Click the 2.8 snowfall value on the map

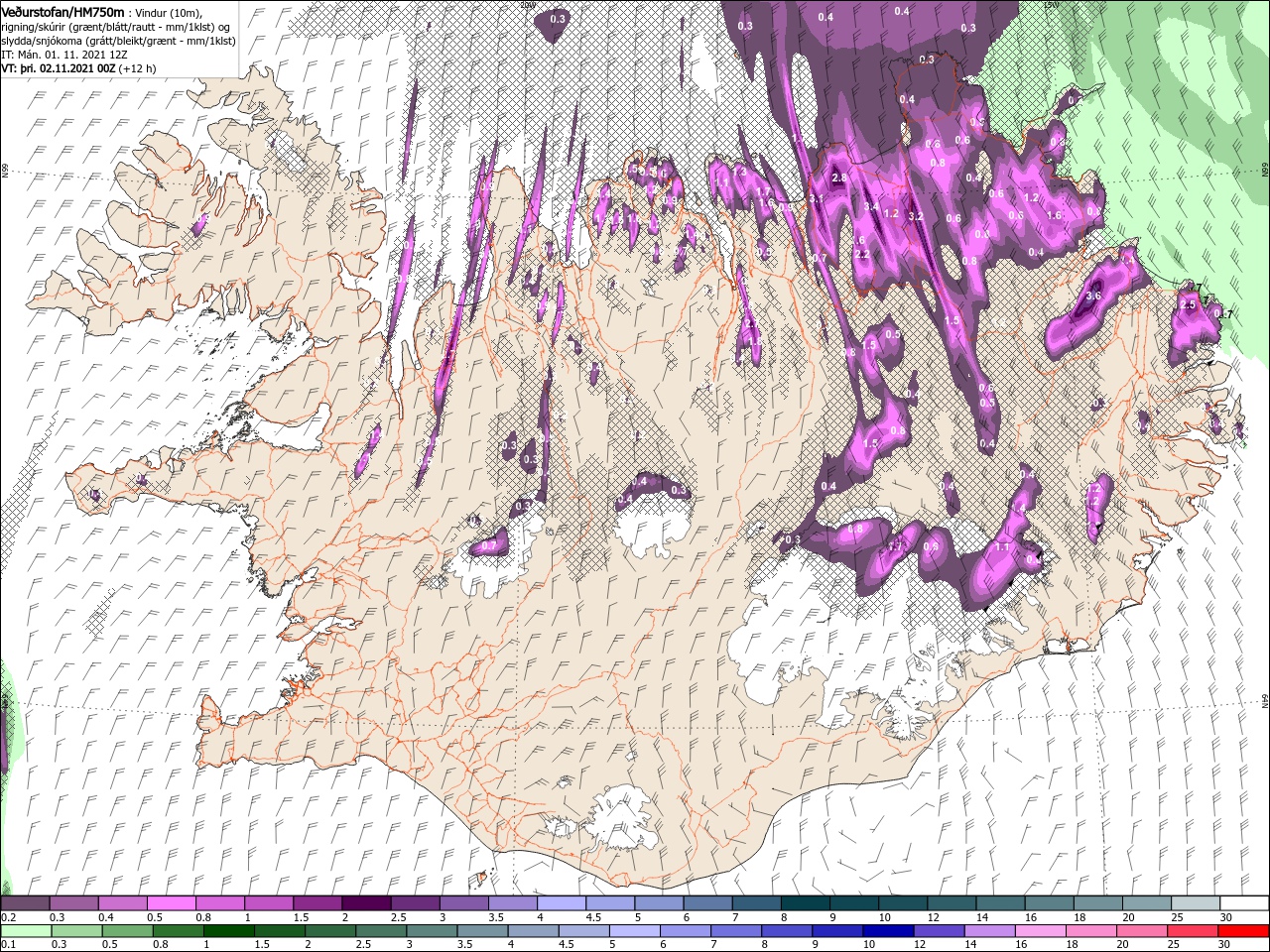838,178
